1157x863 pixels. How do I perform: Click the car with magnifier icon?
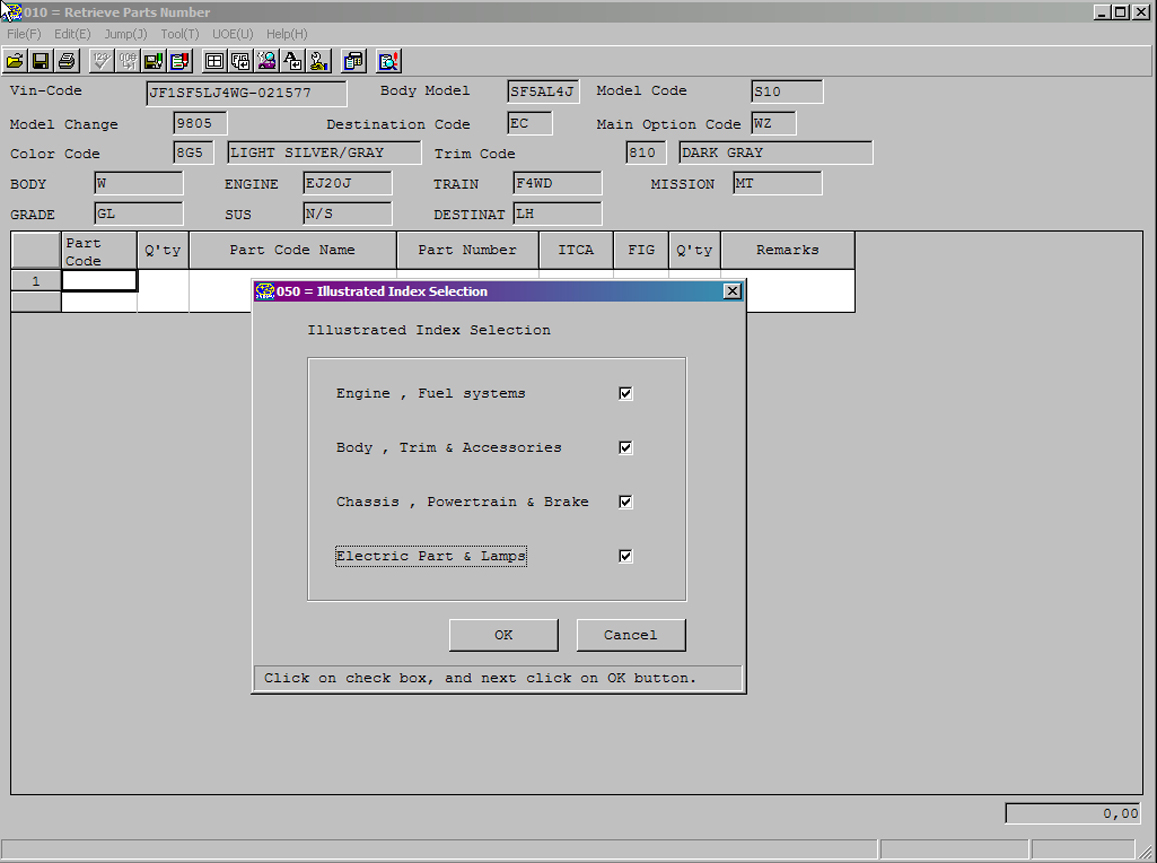click(266, 61)
